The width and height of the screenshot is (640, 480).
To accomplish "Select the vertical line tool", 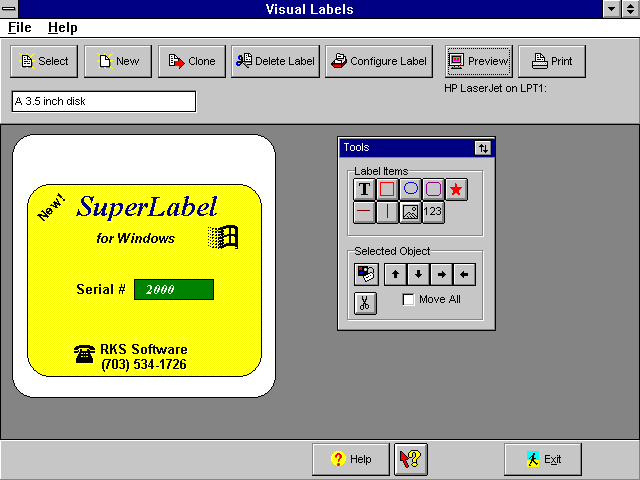I will 387,212.
